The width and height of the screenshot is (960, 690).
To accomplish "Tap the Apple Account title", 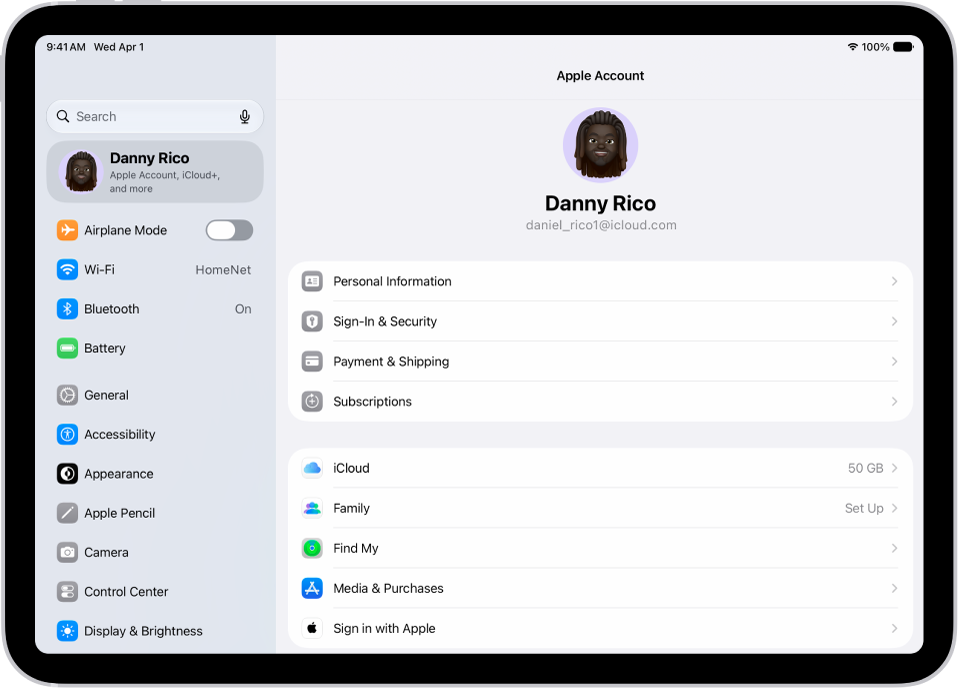I will [600, 76].
